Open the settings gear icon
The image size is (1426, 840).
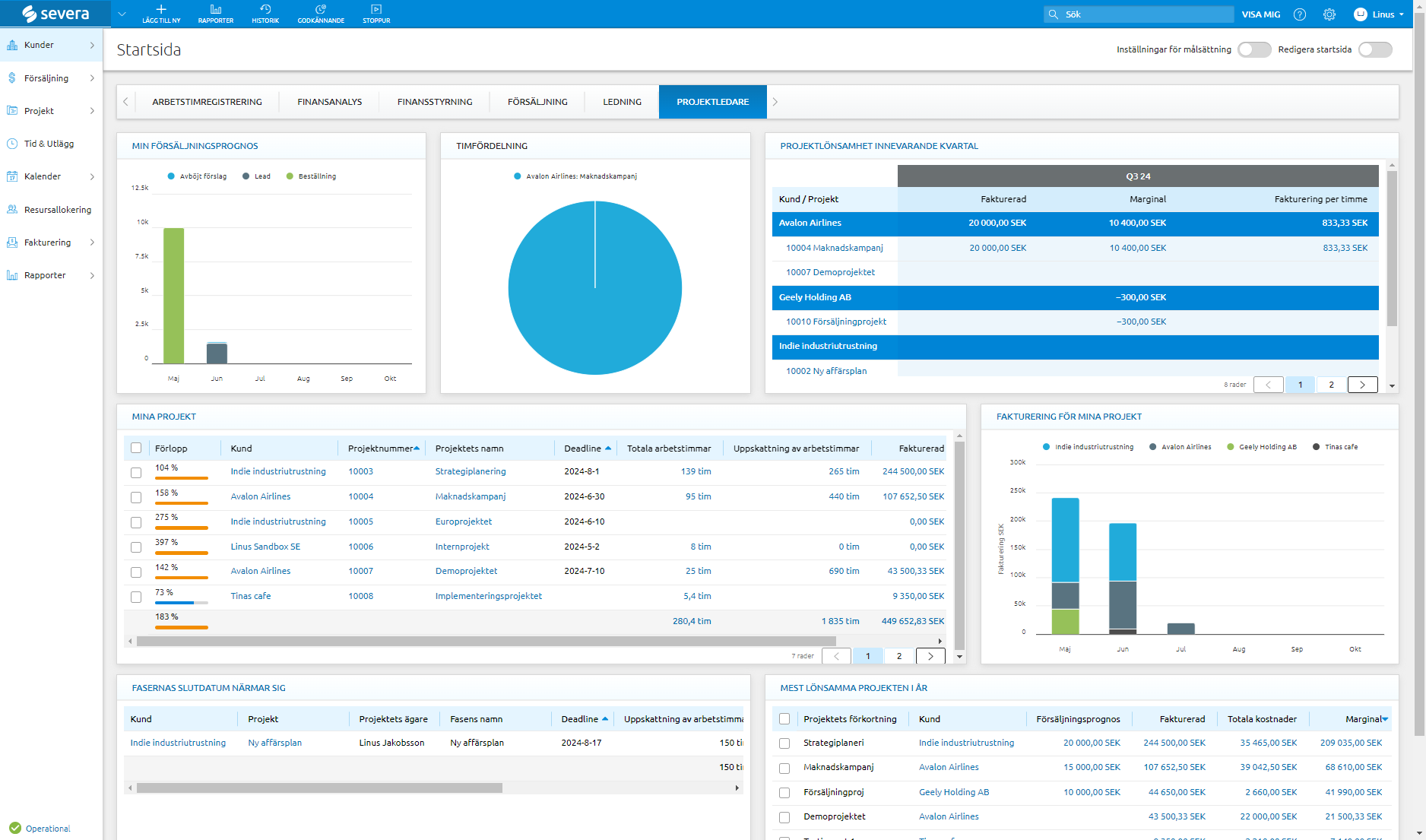pyautogui.click(x=1329, y=14)
